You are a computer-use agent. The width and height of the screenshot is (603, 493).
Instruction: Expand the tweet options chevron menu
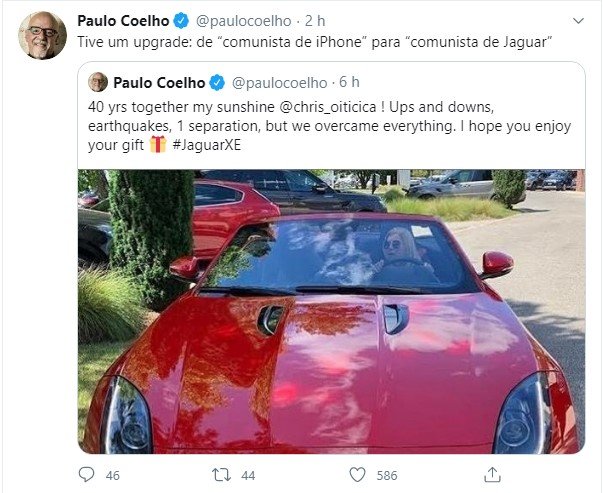578,21
